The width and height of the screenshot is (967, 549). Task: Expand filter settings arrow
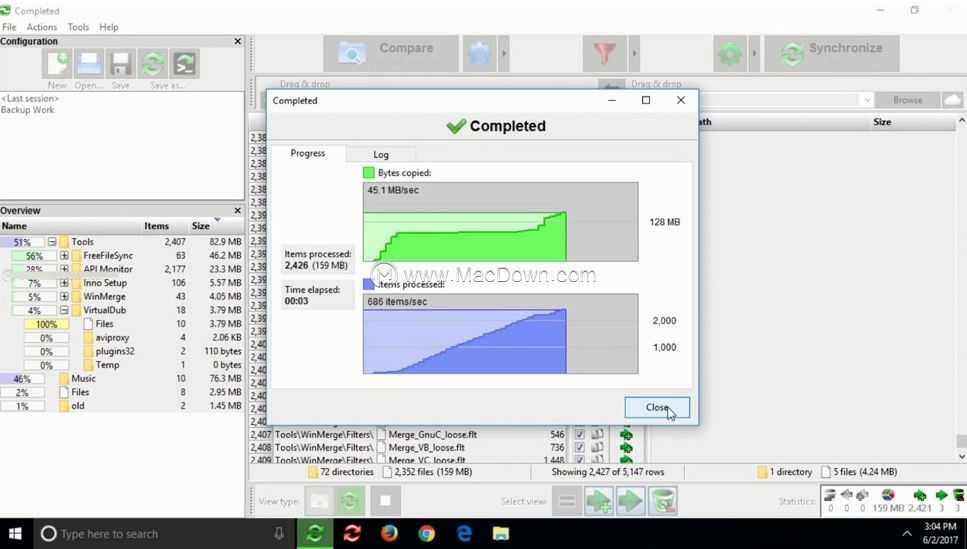pos(633,54)
